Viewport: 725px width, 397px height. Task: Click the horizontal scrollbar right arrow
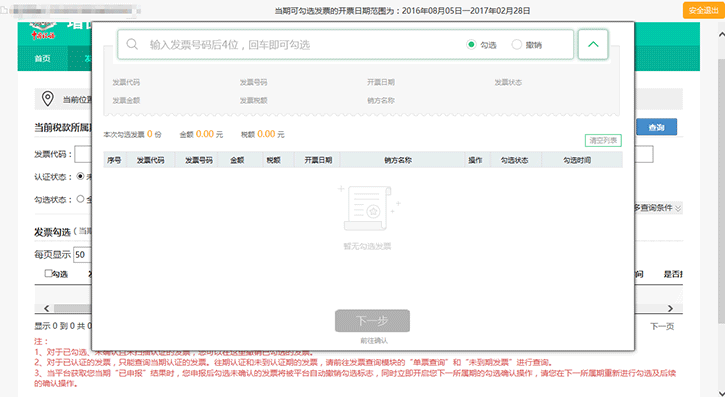(670, 308)
